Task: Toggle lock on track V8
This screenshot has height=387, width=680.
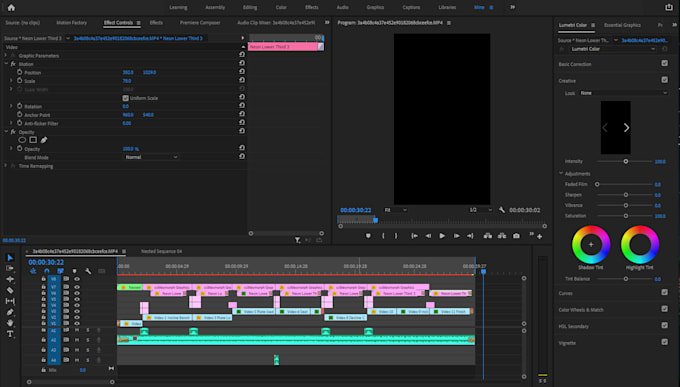Action: coord(43,279)
